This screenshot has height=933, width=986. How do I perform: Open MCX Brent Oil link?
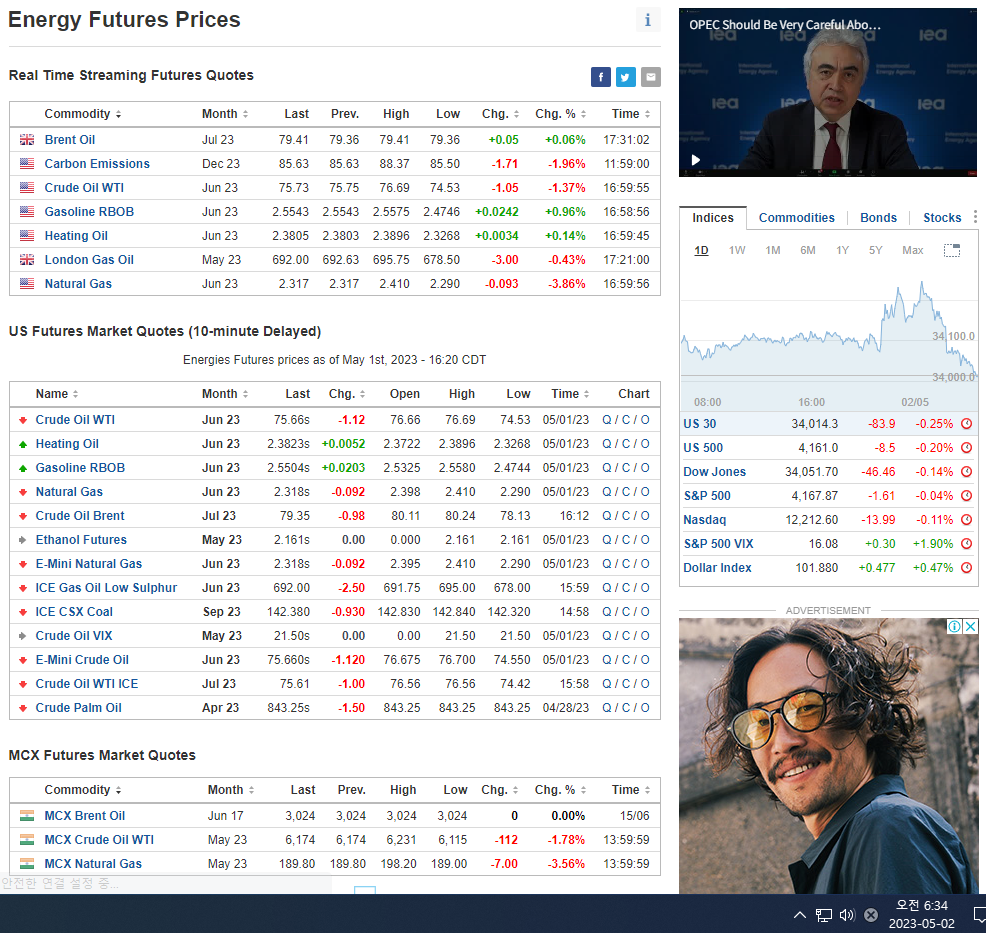click(x=84, y=815)
